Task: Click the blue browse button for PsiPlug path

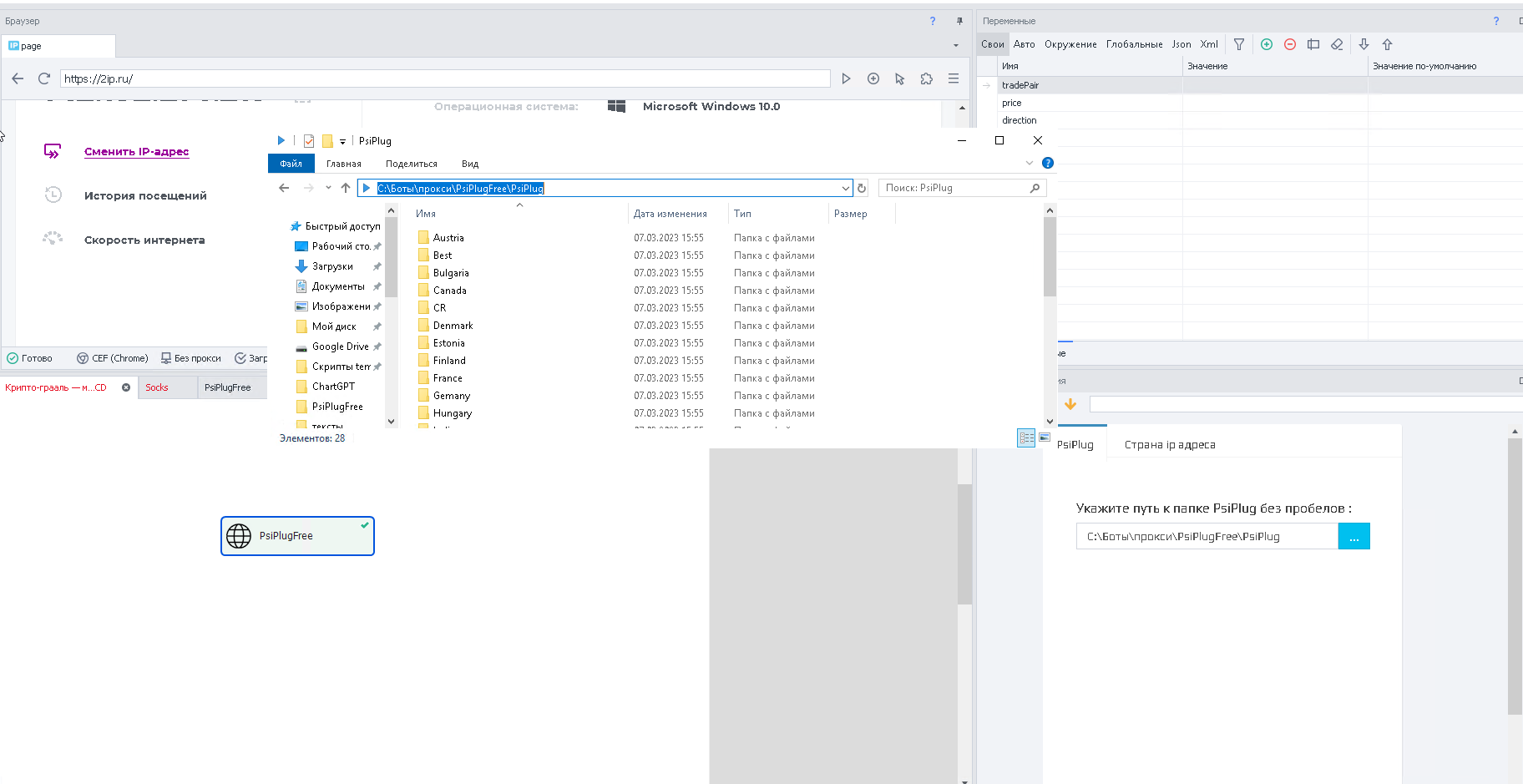Action: tap(1353, 536)
